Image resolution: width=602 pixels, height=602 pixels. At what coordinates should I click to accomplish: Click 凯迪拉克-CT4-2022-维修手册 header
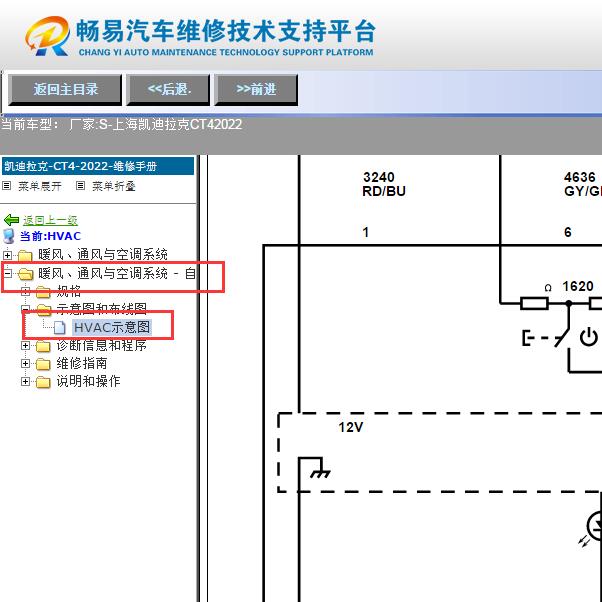[98, 166]
